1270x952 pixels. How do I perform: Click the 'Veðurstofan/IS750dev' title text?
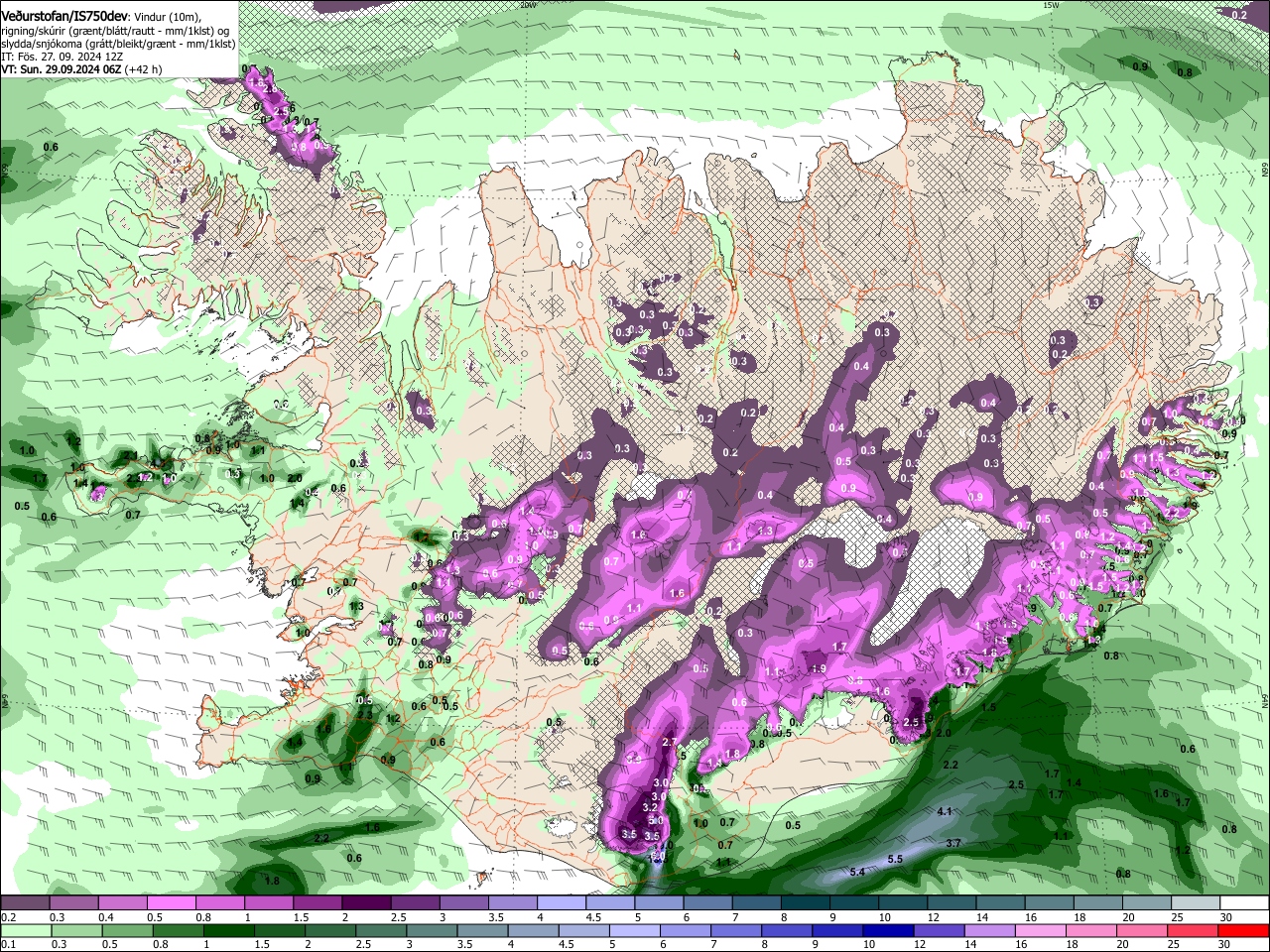65,17
